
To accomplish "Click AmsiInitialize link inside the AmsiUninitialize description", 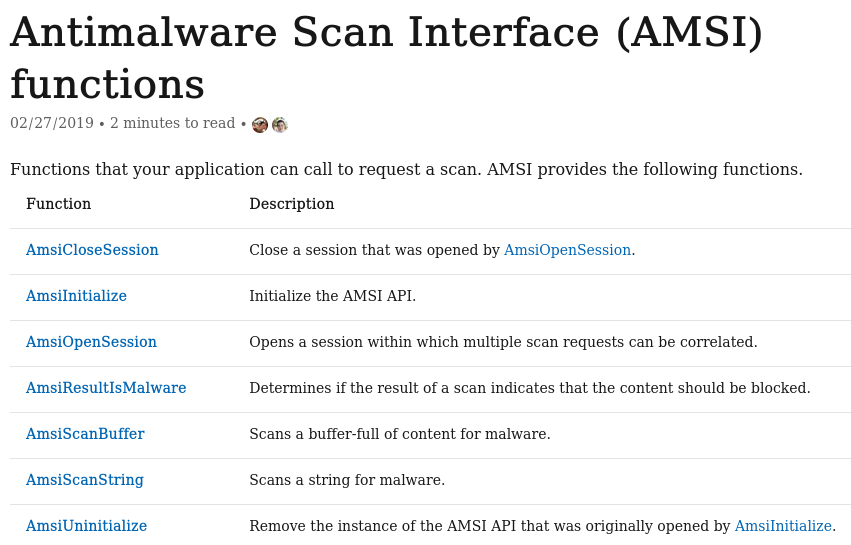I will (783, 526).
